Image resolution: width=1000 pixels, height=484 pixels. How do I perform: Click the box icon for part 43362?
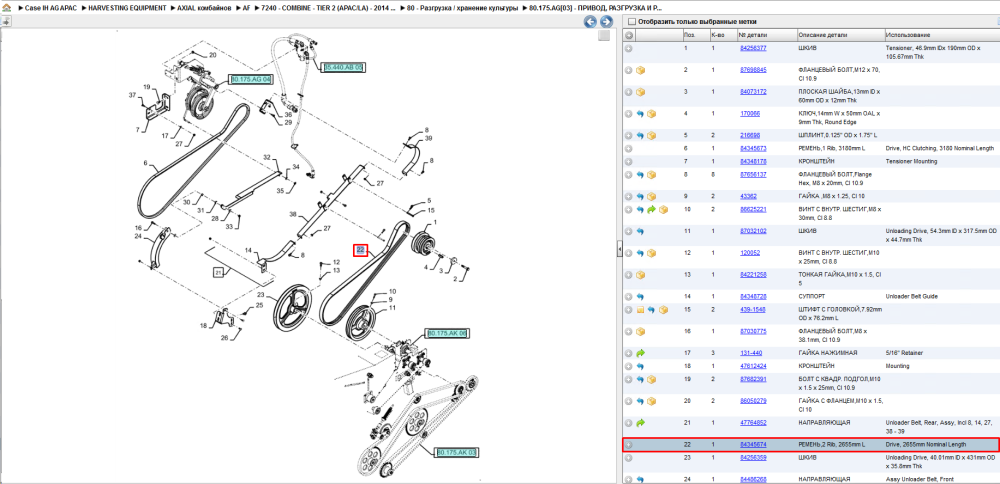click(651, 196)
